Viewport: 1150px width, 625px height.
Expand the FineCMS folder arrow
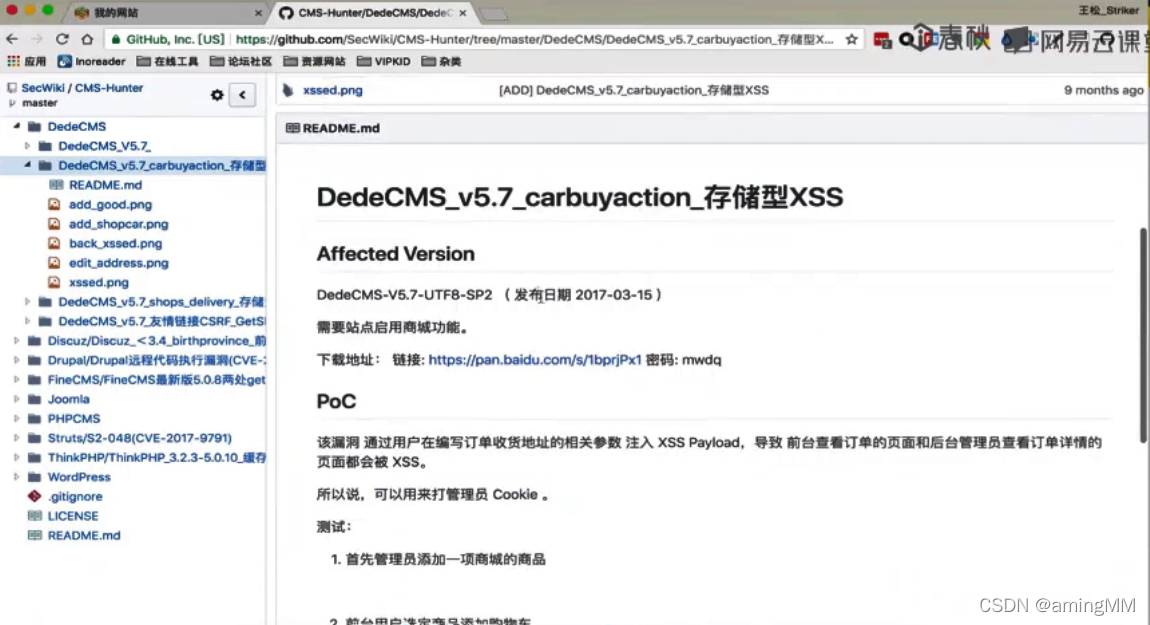(17, 379)
